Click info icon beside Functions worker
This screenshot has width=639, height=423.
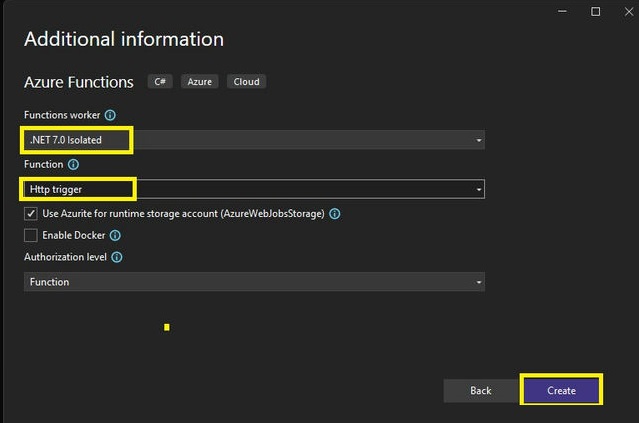click(110, 115)
